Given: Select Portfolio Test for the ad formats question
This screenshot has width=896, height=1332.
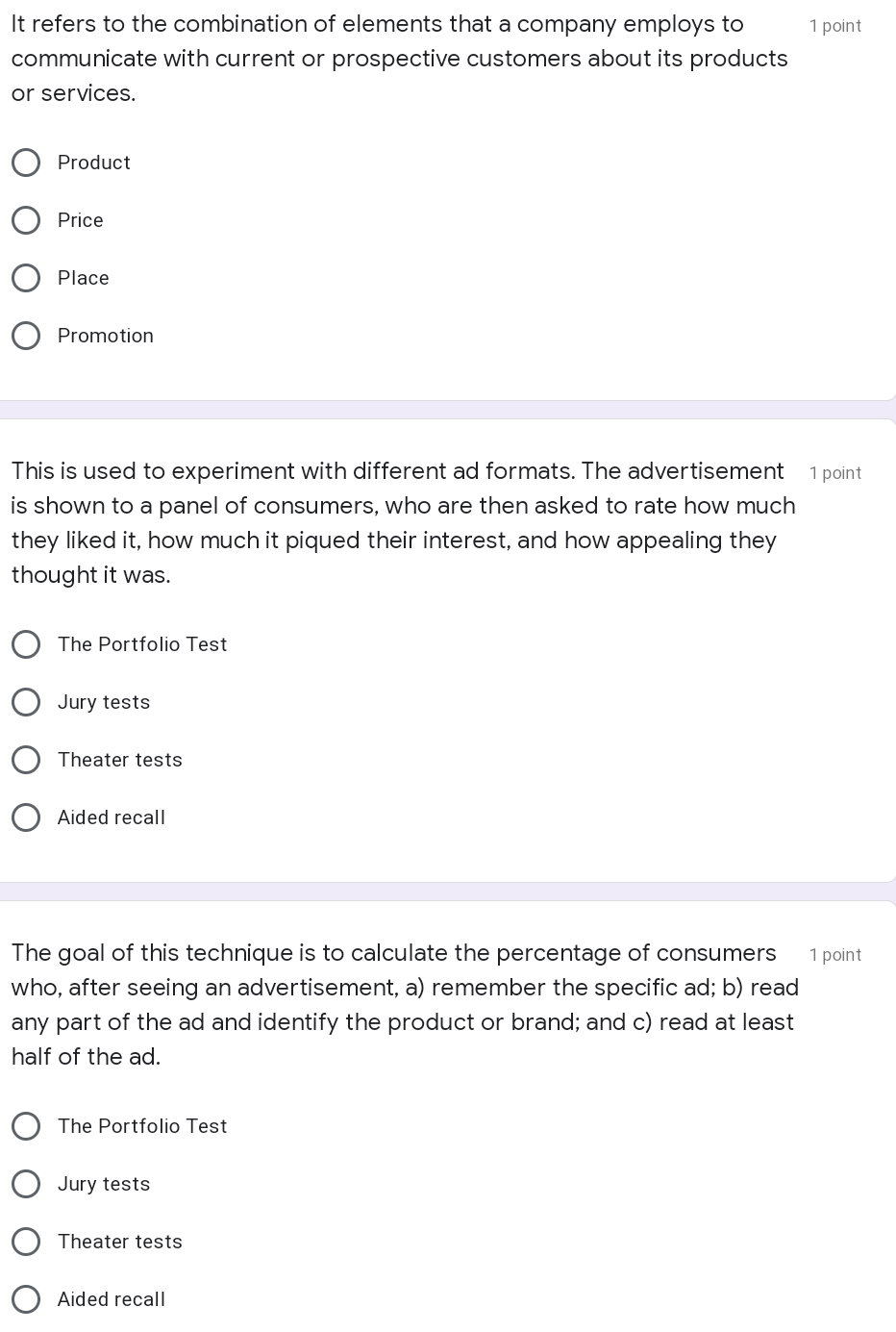Looking at the screenshot, I should coord(26,644).
